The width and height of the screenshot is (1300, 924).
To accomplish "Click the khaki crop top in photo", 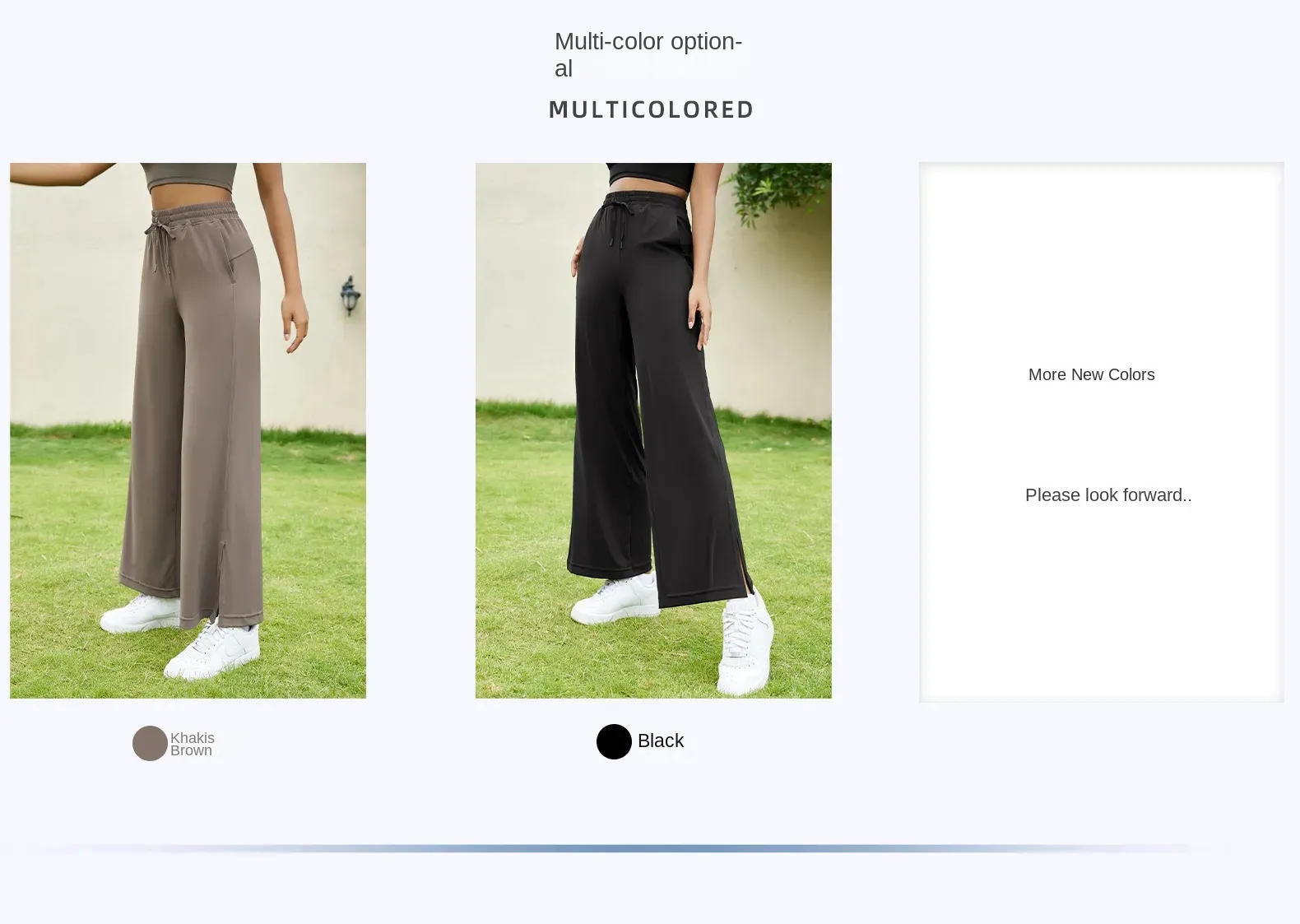I will (x=189, y=177).
